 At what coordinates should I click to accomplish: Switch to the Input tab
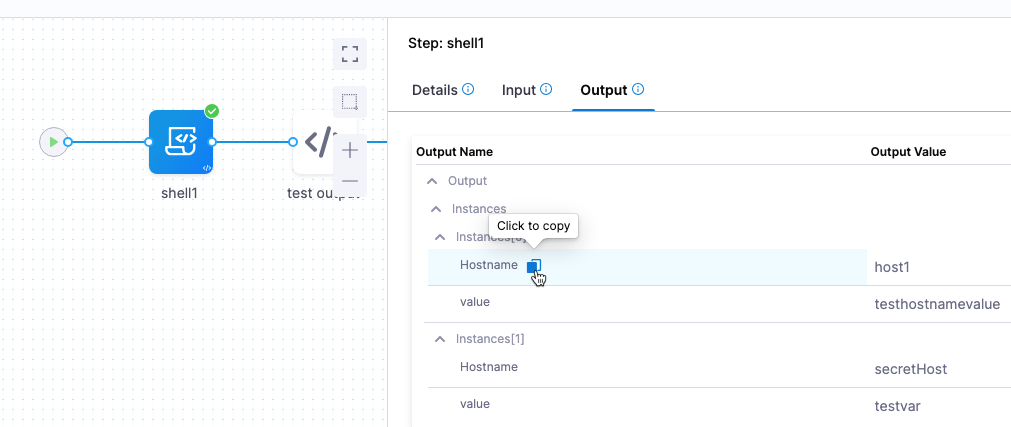point(519,90)
